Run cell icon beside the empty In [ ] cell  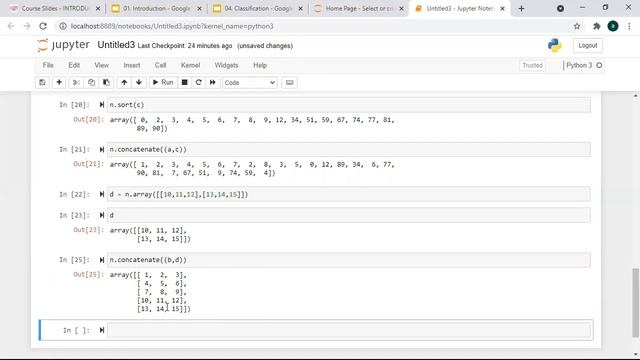(x=102, y=330)
